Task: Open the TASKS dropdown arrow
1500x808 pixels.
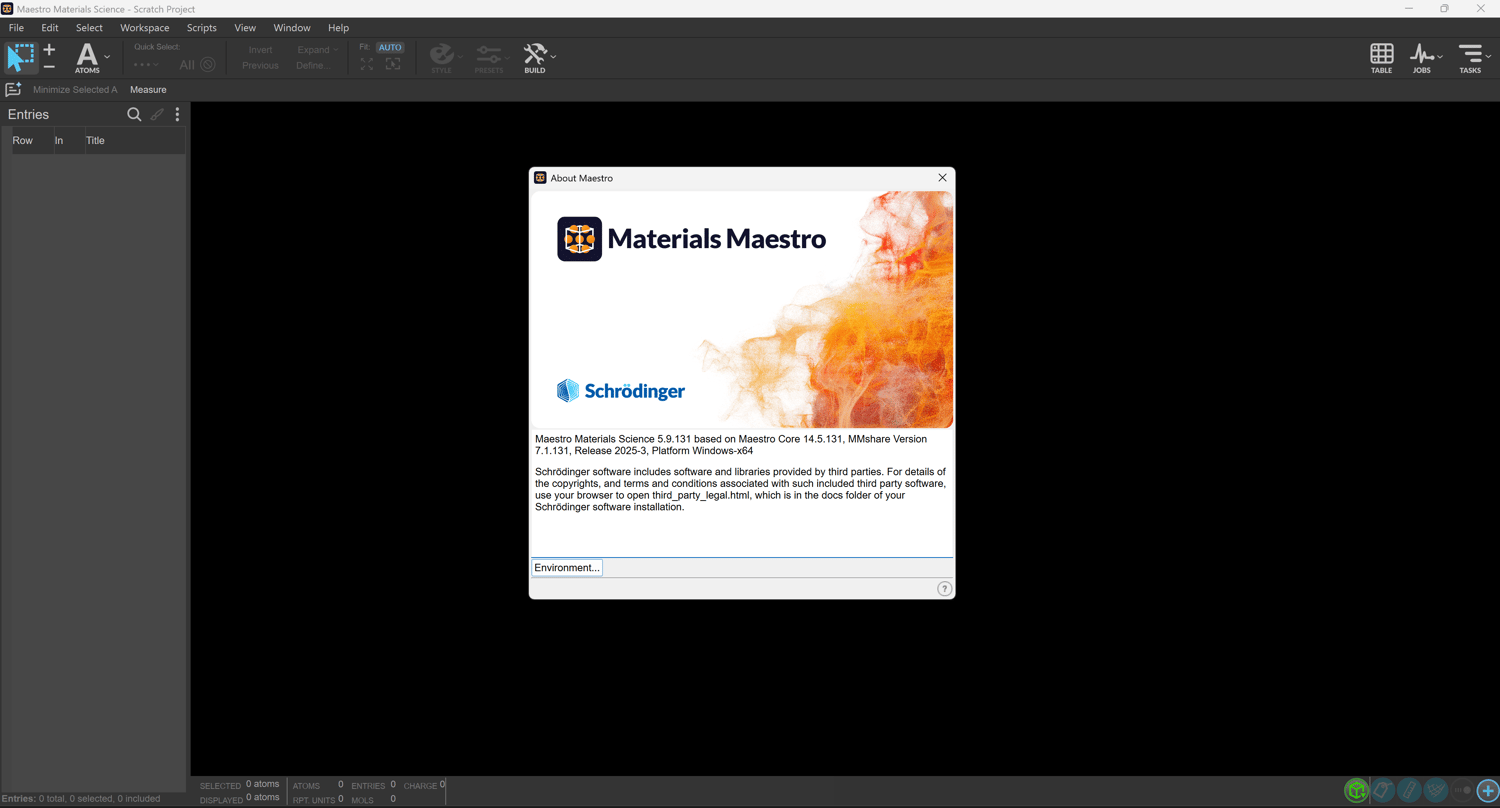Action: [x=1489, y=57]
